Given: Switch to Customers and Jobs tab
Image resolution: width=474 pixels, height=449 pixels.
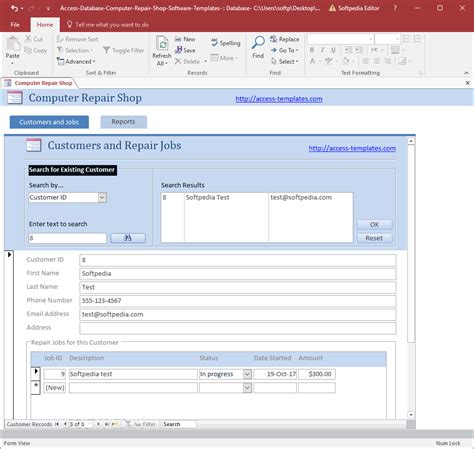Looking at the screenshot, I should [x=49, y=122].
